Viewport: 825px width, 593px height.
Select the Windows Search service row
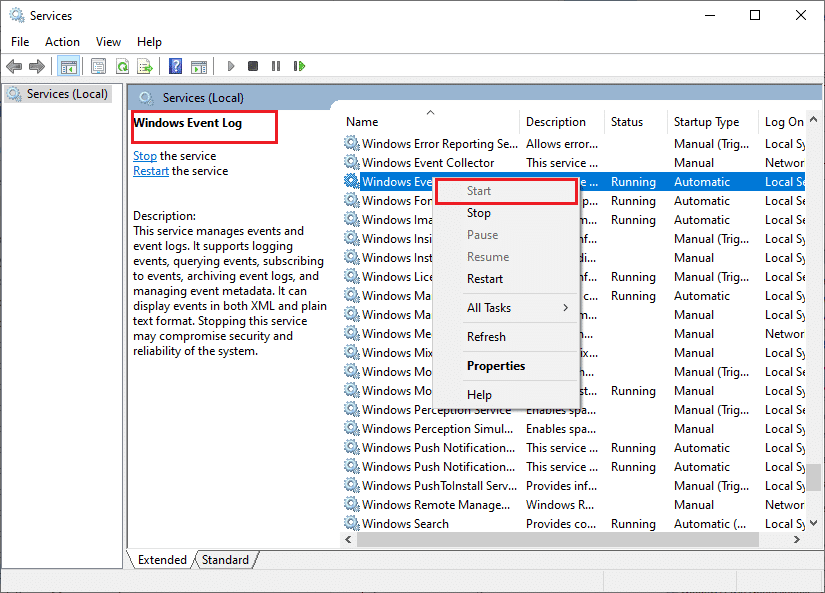[x=405, y=524]
